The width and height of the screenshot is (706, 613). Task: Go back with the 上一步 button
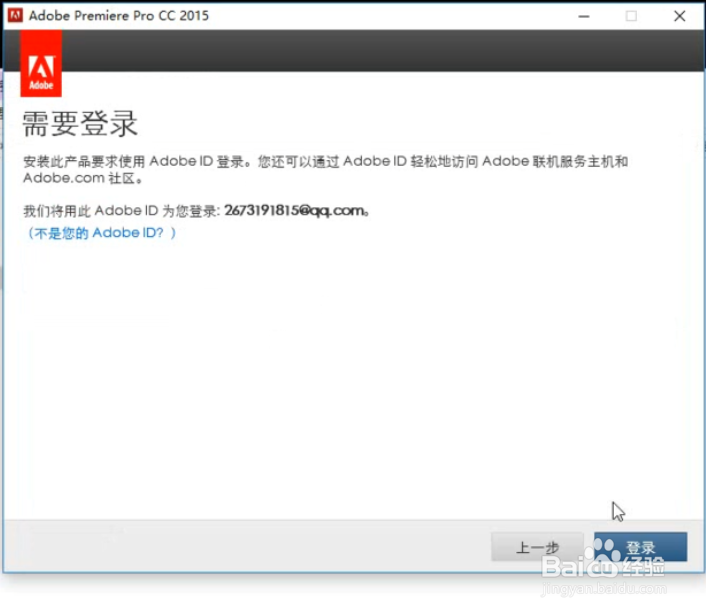[537, 547]
